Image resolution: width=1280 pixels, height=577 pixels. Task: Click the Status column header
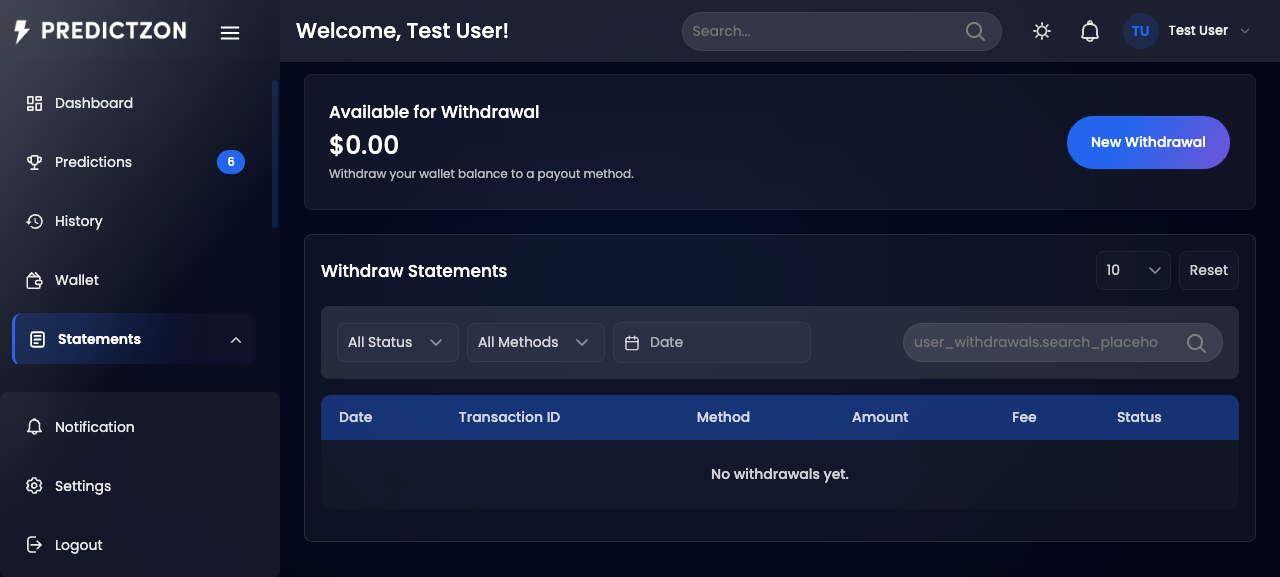coord(1139,417)
